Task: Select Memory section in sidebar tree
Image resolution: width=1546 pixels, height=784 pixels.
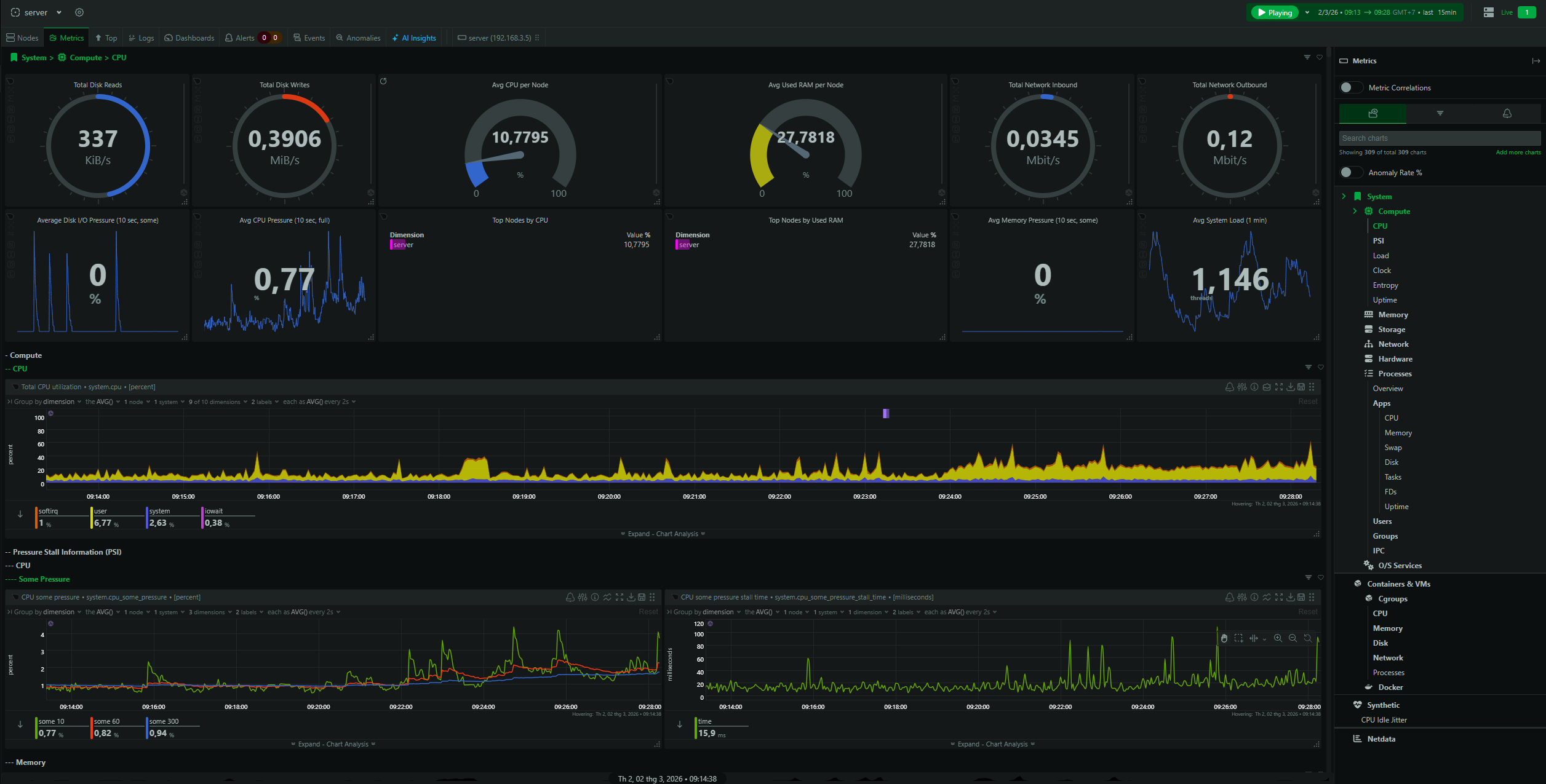Action: [x=1393, y=315]
